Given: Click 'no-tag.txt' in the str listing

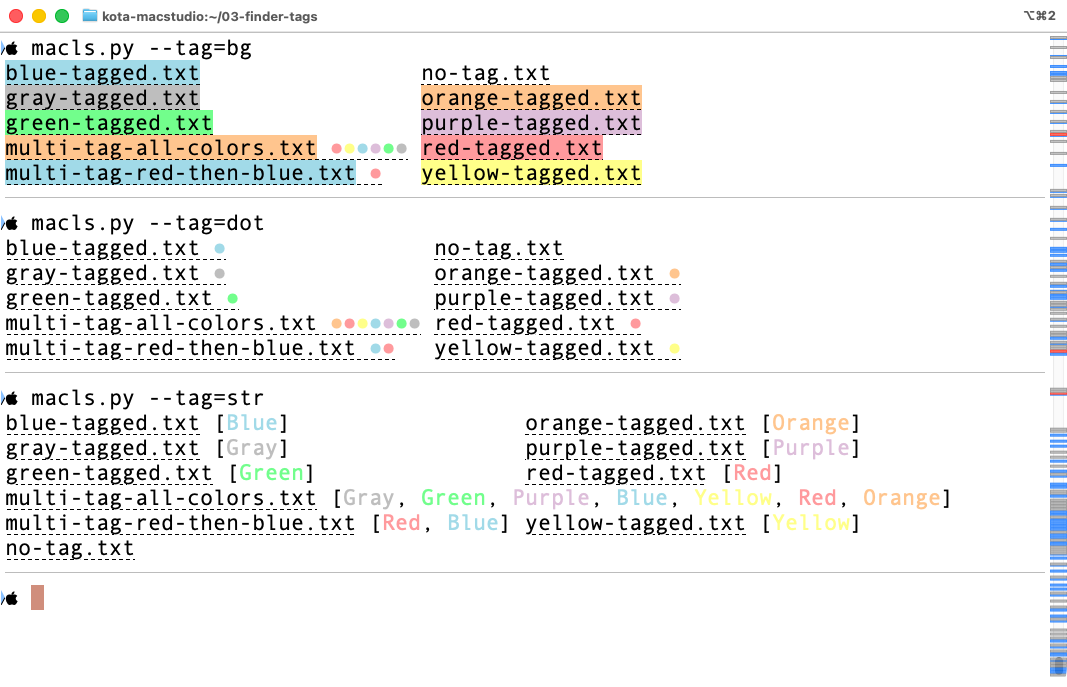Looking at the screenshot, I should click(69, 549).
